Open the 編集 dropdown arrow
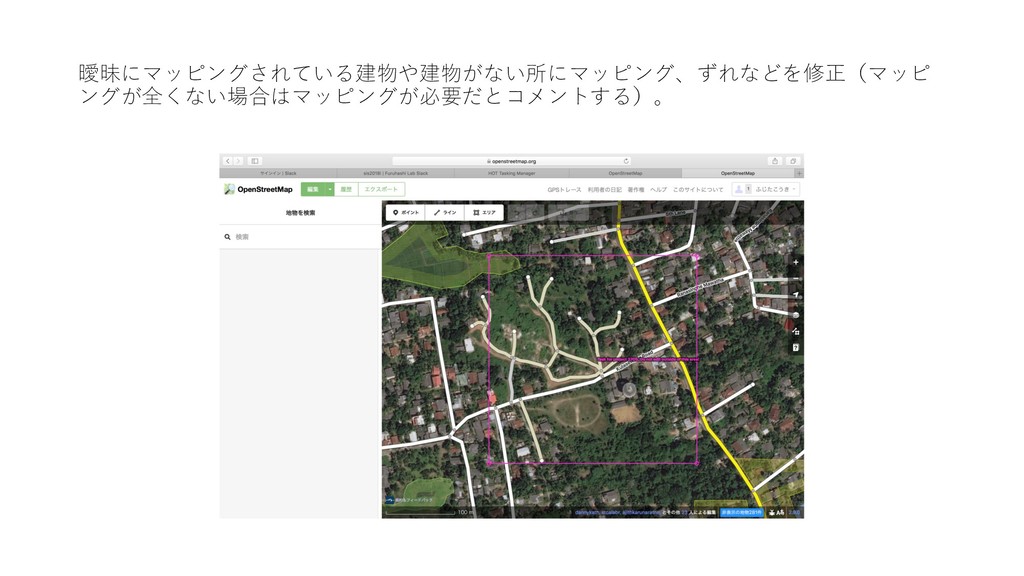Screen dimensions: 1024x576 [330, 189]
